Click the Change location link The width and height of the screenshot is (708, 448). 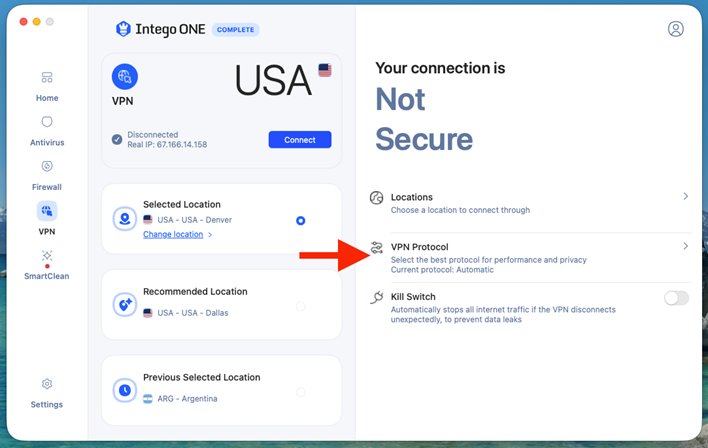173,234
